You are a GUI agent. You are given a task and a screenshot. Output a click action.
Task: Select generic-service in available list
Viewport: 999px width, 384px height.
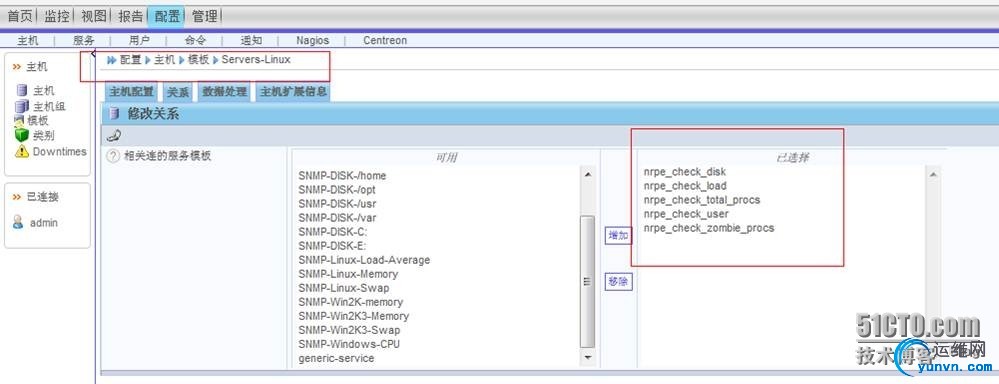pos(336,359)
